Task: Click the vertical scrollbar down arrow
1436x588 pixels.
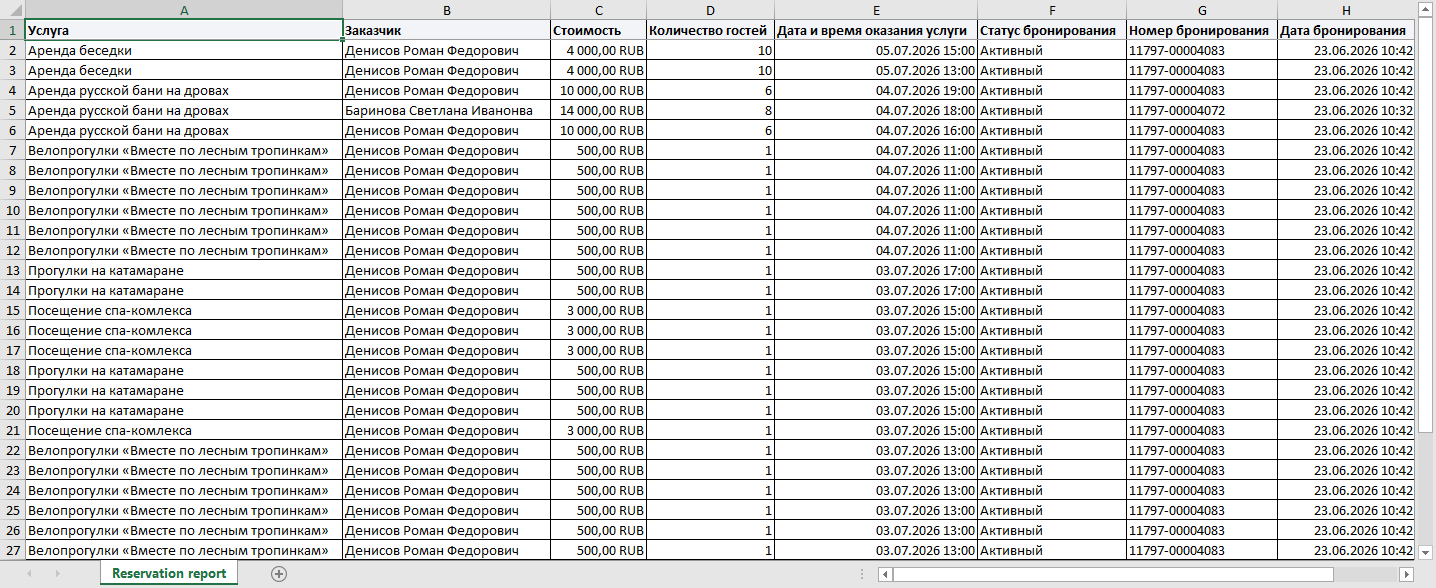Action: [1425, 551]
